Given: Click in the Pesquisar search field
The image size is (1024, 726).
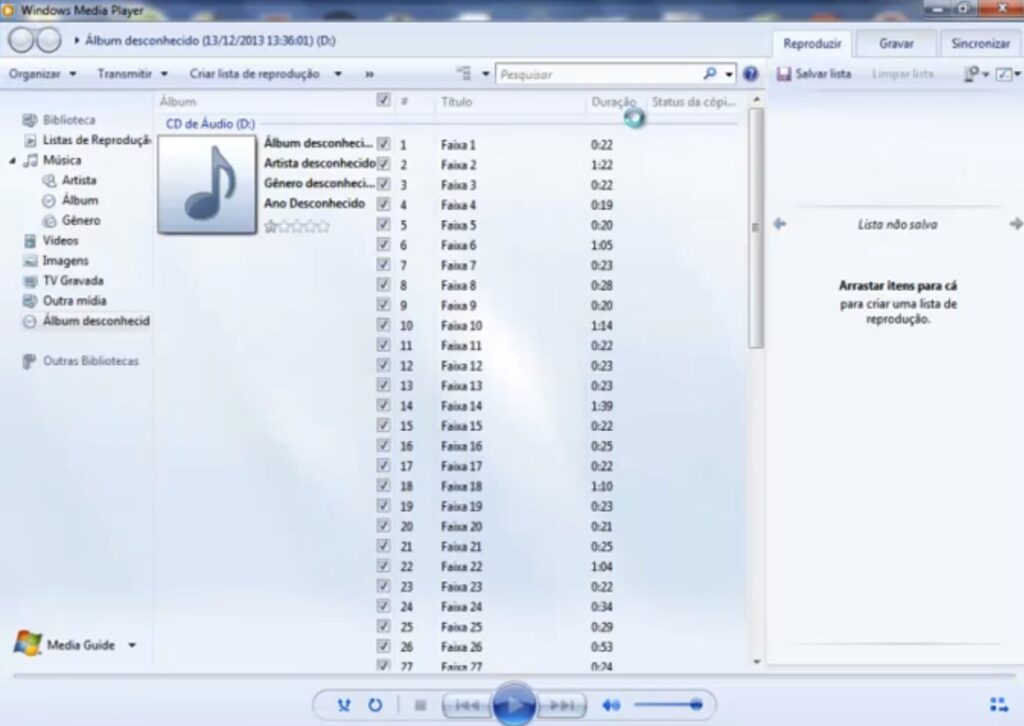Looking at the screenshot, I should click(x=600, y=74).
